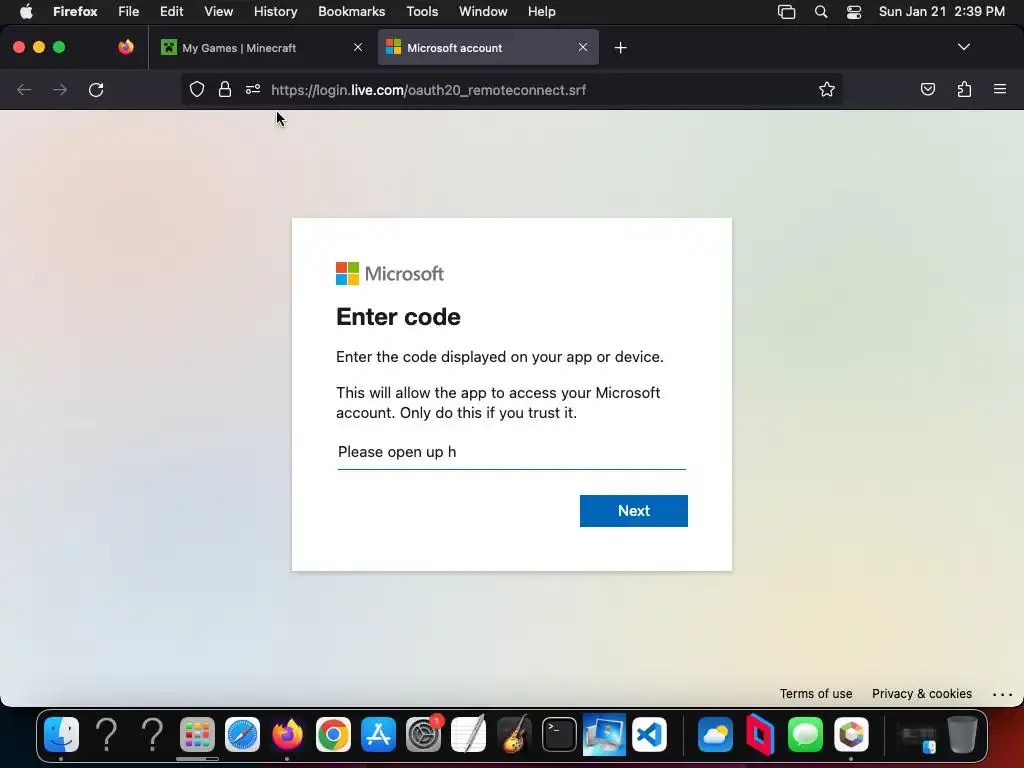The image size is (1024, 768).
Task: Open Terminal from the Dock
Action: [559, 735]
